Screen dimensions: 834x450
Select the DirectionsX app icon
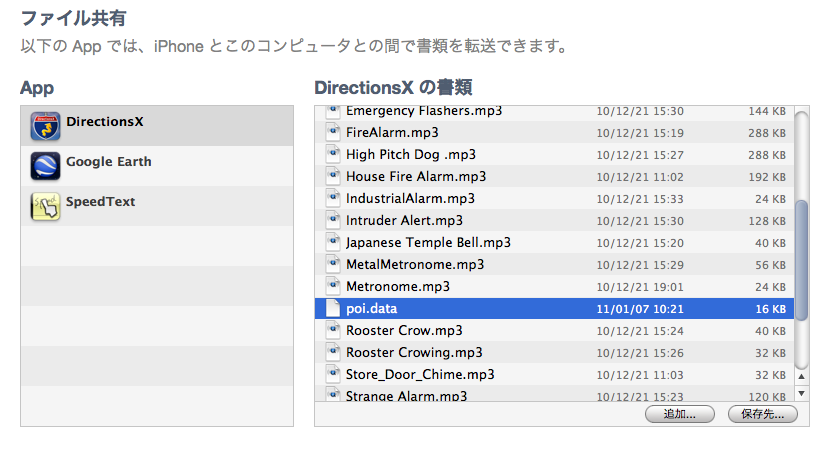(x=45, y=126)
